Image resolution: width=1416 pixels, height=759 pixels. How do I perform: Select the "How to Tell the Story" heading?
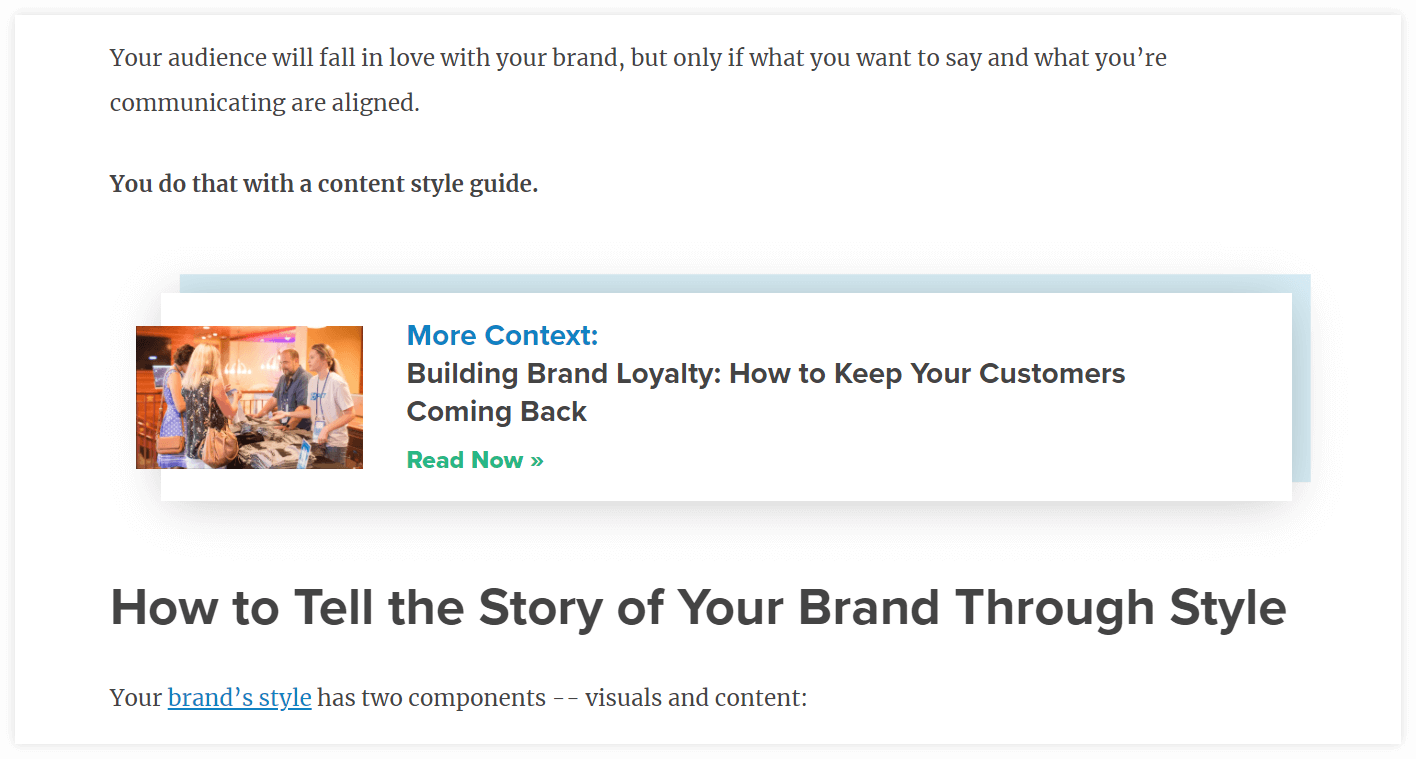698,607
